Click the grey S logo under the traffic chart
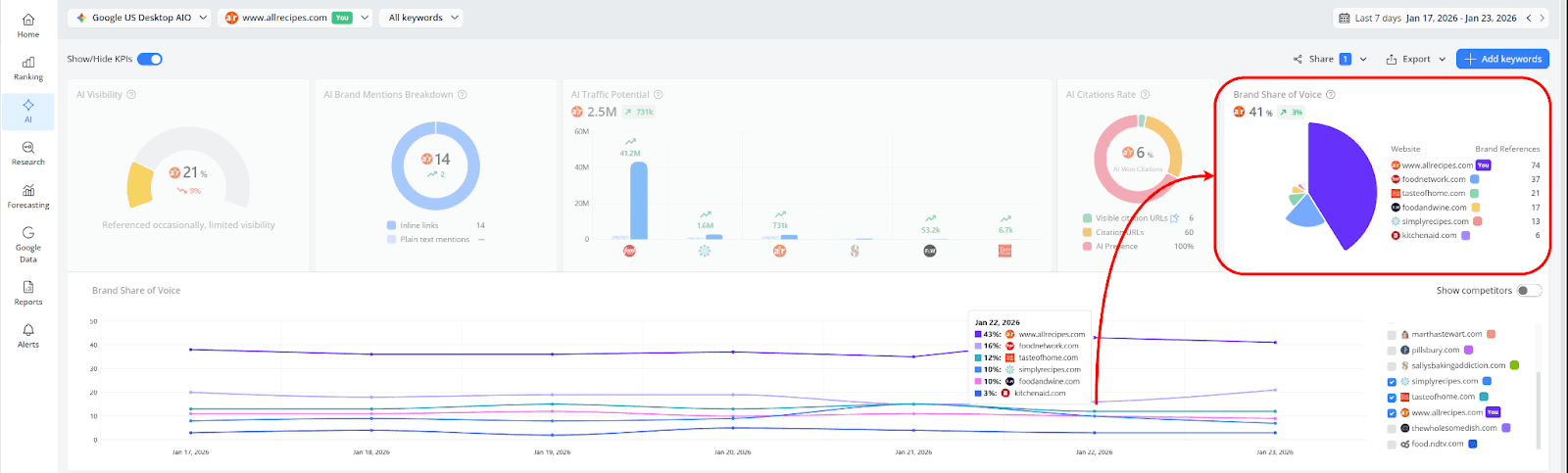 point(855,251)
